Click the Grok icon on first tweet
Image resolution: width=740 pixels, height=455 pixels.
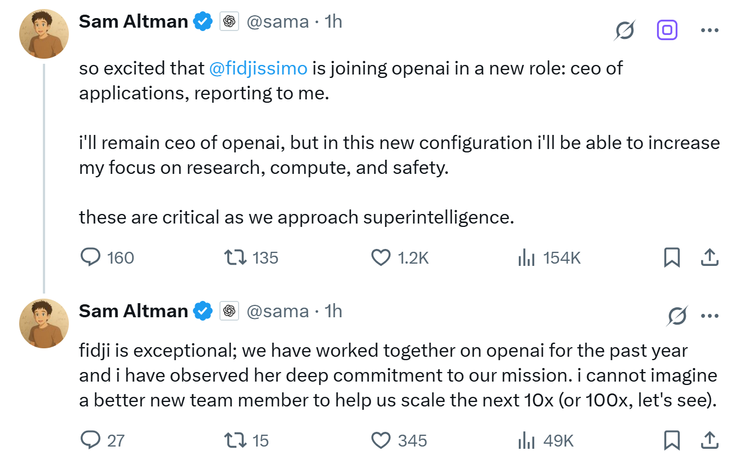coord(625,30)
